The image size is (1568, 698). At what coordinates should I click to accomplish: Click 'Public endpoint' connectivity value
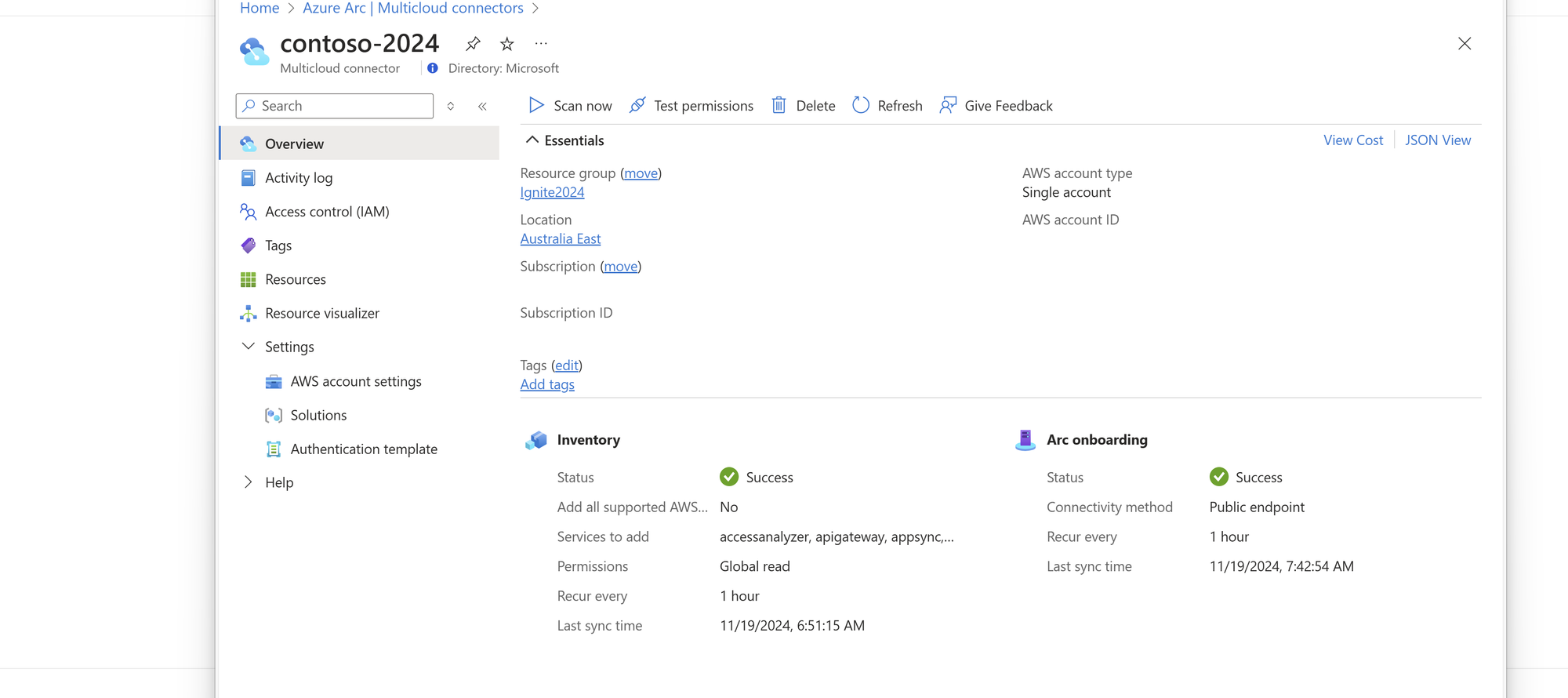[1257, 507]
